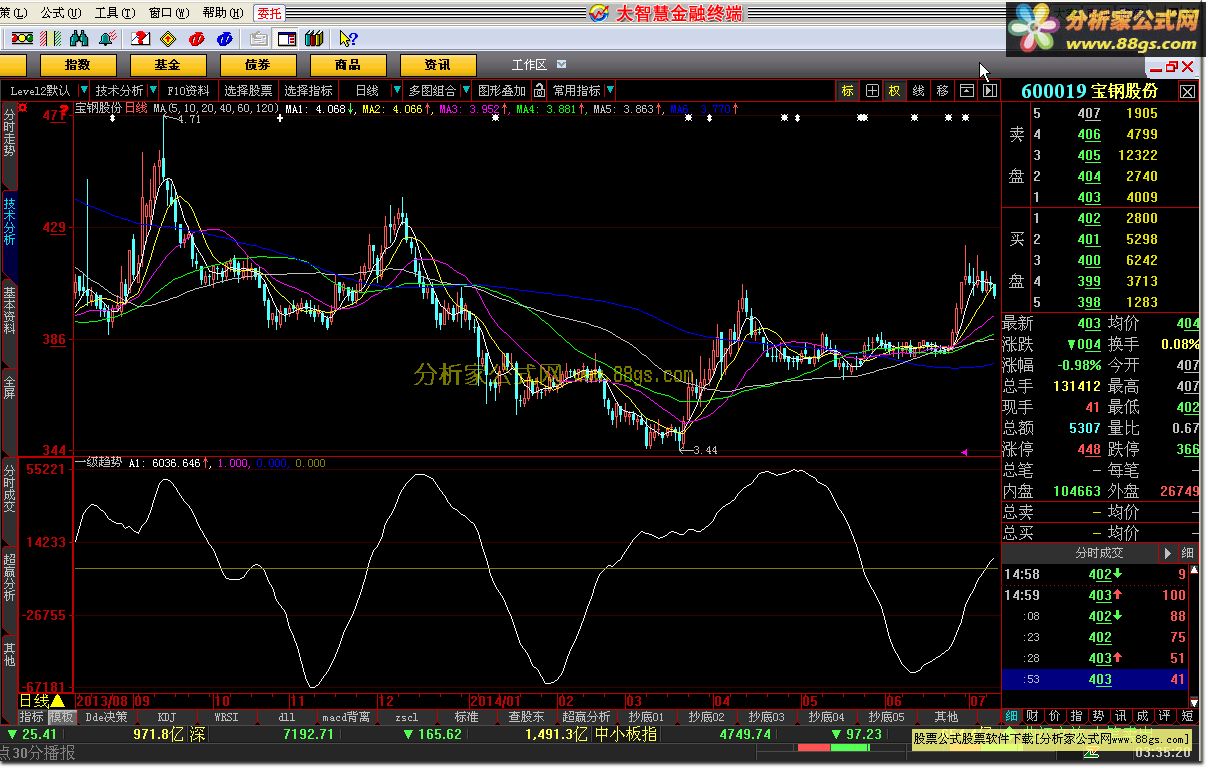
Task: Click the blue round information icon
Action: [x=225, y=38]
